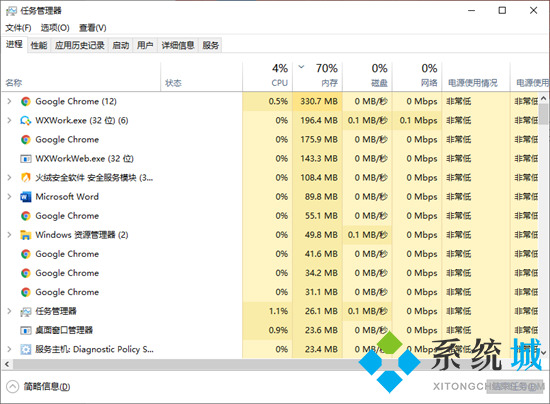Click the sort arrow above 内存 column
The height and width of the screenshot is (404, 550).
pos(301,66)
